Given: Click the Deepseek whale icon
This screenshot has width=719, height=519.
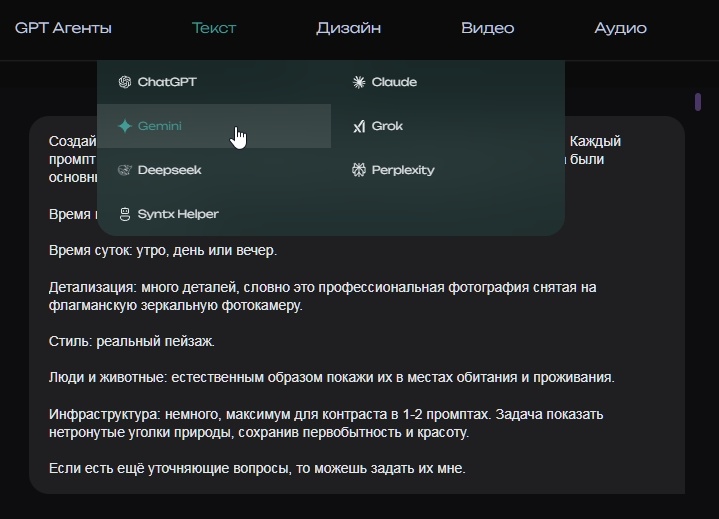Looking at the screenshot, I should (125, 170).
